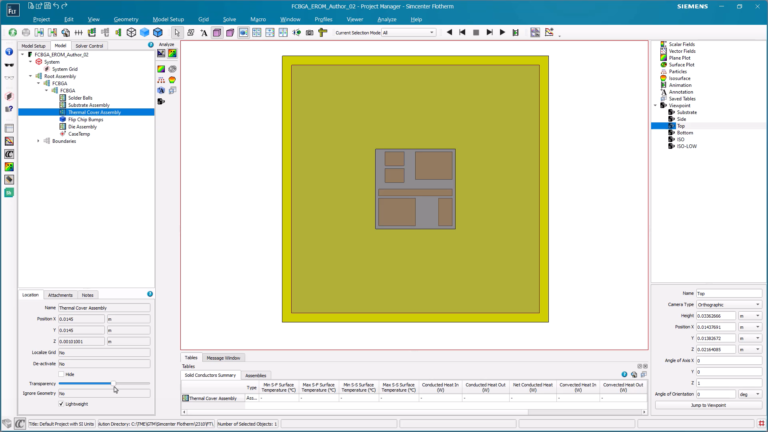Image resolution: width=768 pixels, height=432 pixels.
Task: Select the Die Assembly tree item
Action: 82,127
